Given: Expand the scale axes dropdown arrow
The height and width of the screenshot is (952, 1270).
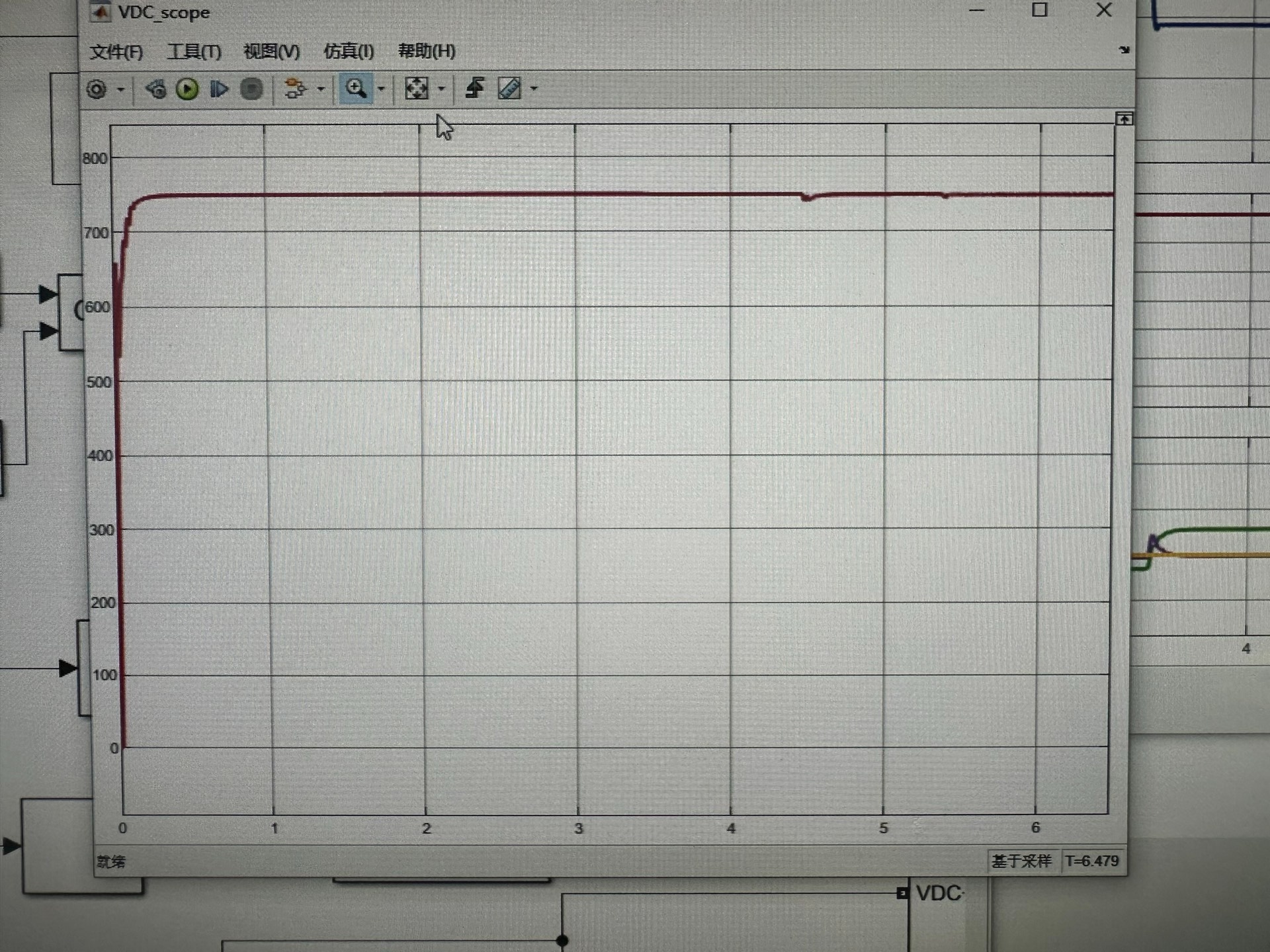Looking at the screenshot, I should (442, 89).
